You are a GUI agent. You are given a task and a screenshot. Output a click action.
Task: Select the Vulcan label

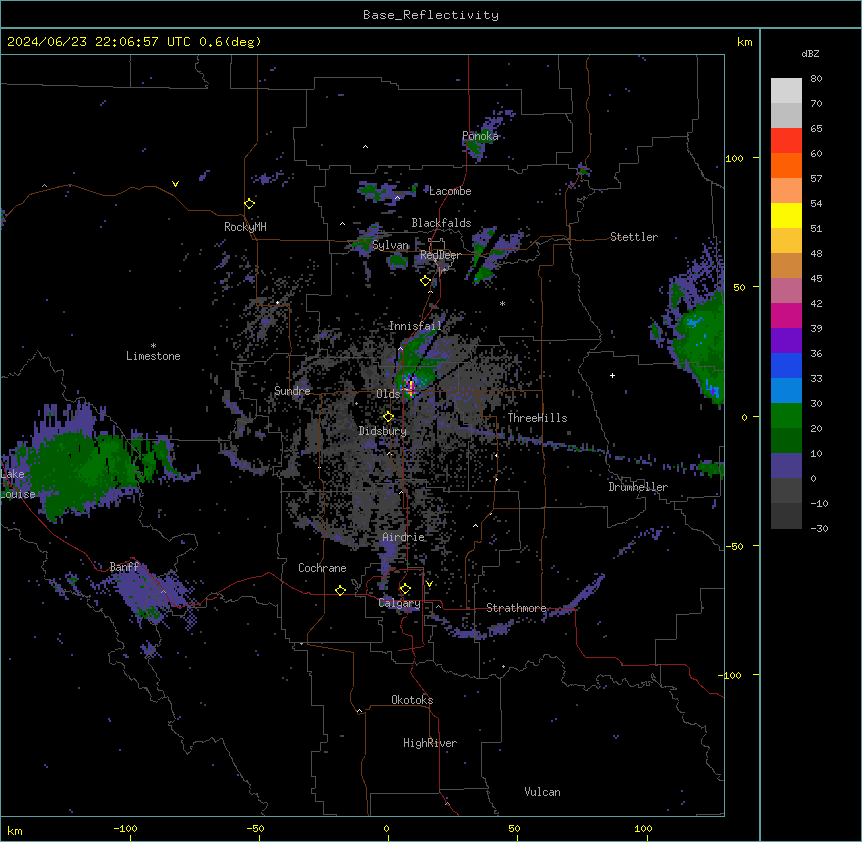[543, 792]
